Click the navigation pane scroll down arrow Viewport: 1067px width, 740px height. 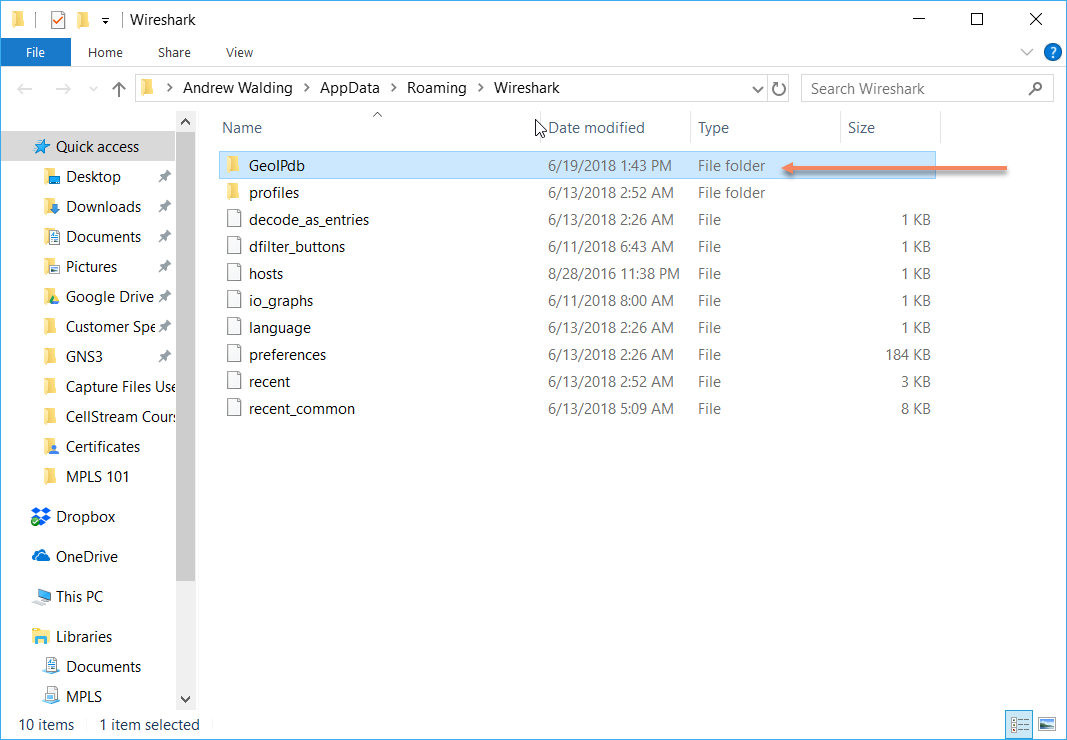pos(185,699)
